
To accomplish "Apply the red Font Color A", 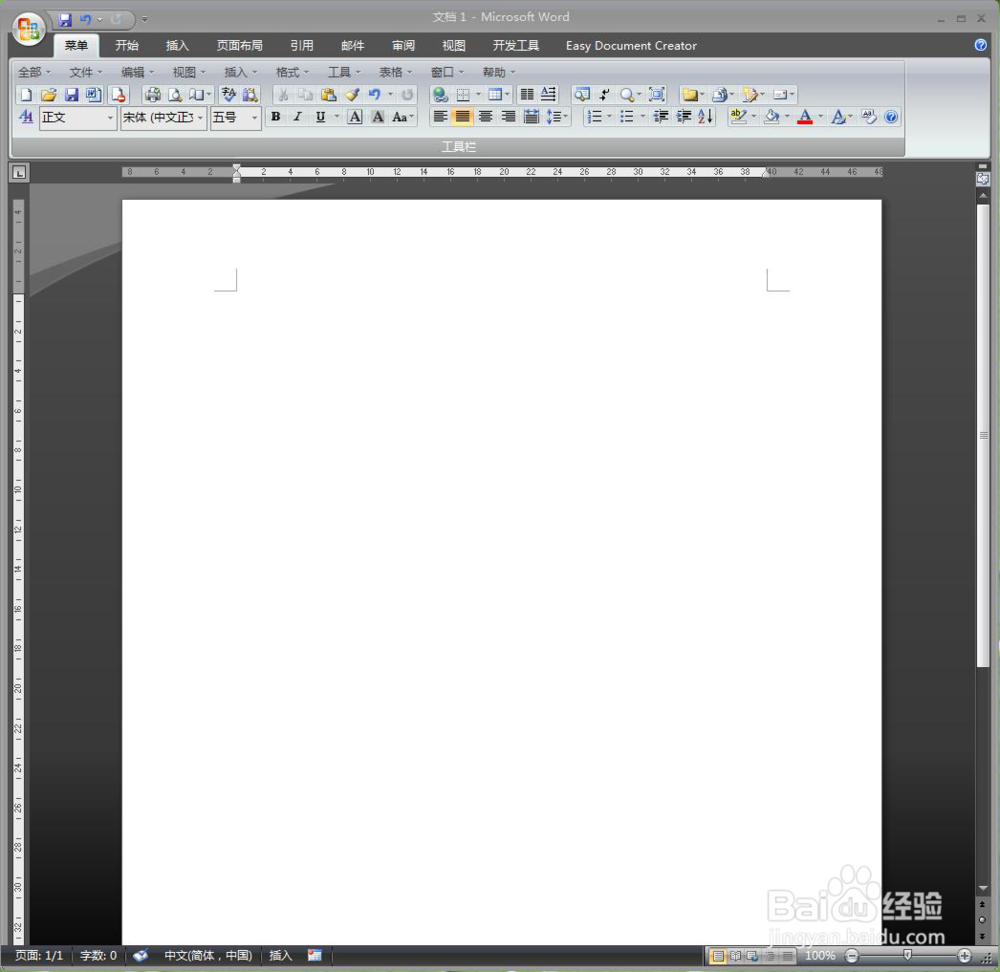I will (x=805, y=117).
